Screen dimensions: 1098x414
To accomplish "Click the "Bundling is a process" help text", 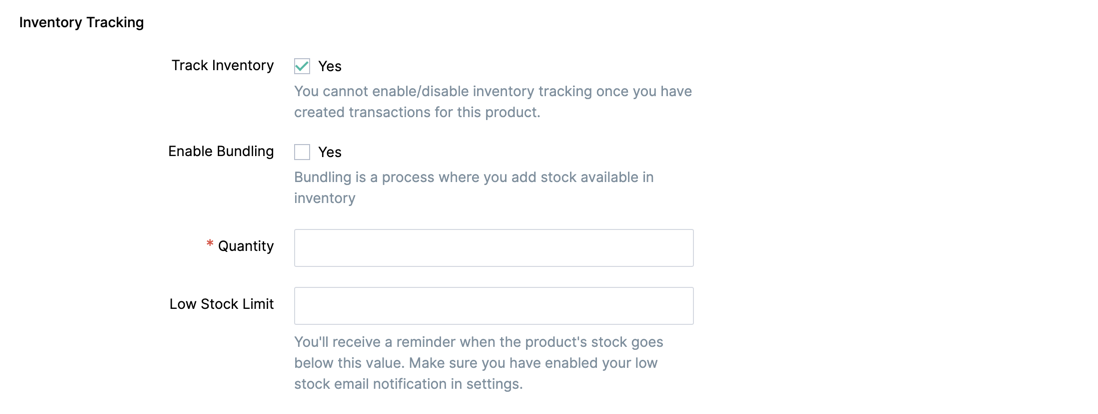I will tap(473, 177).
